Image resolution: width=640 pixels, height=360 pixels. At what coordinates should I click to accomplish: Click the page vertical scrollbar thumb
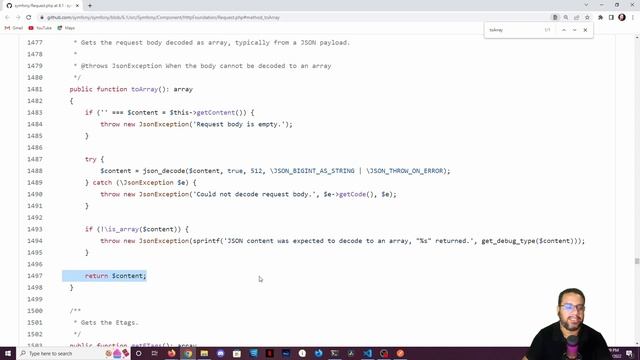click(637, 261)
